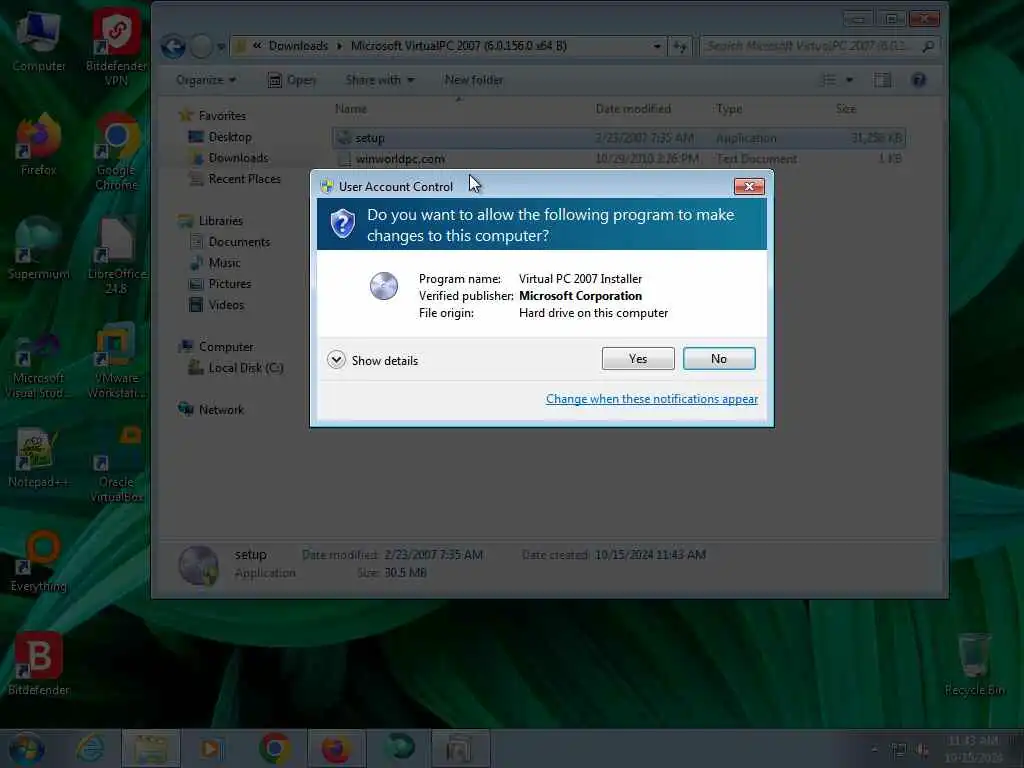The image size is (1024, 768).
Task: Toggle the preview pane button in Explorer
Action: (x=882, y=80)
